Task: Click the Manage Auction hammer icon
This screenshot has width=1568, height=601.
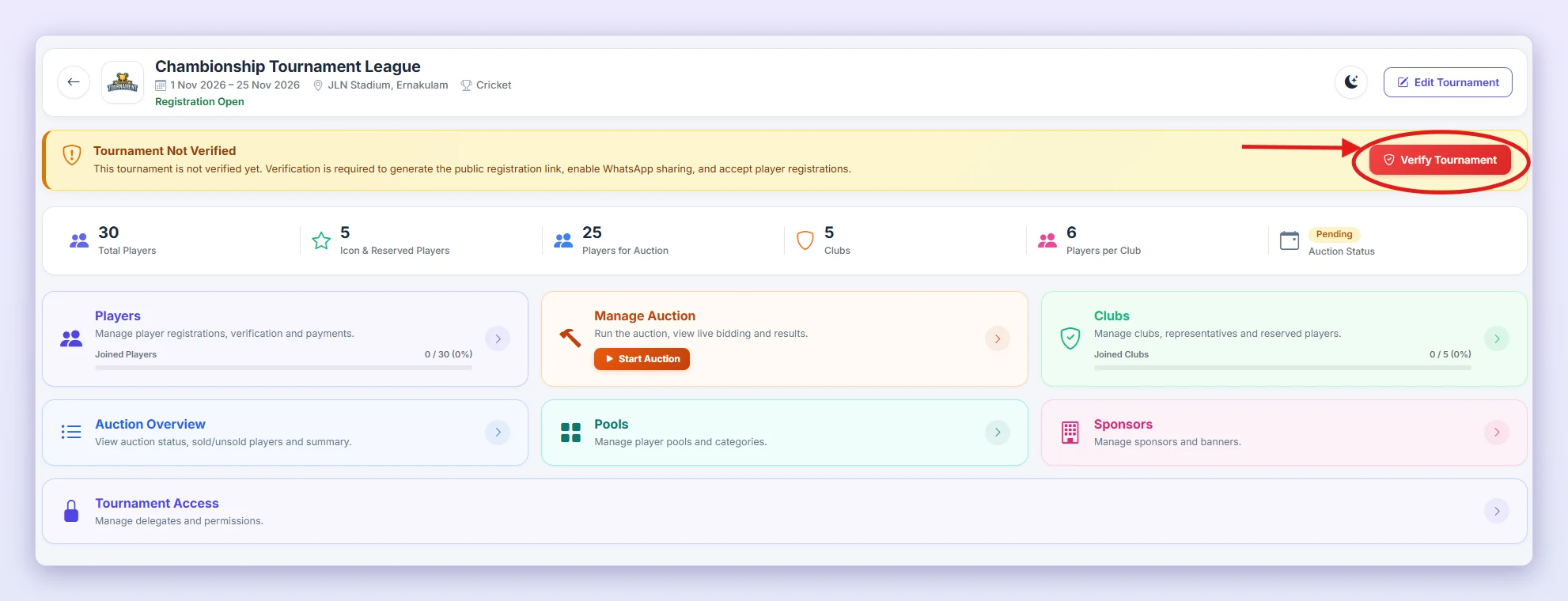Action: [570, 338]
